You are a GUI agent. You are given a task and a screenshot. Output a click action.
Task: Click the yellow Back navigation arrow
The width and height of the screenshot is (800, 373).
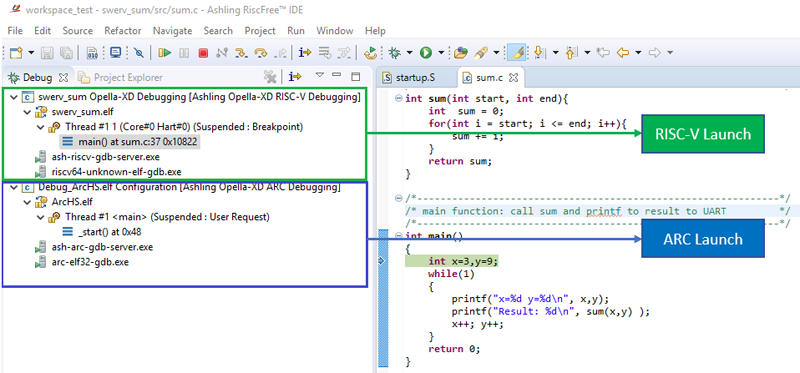622,53
